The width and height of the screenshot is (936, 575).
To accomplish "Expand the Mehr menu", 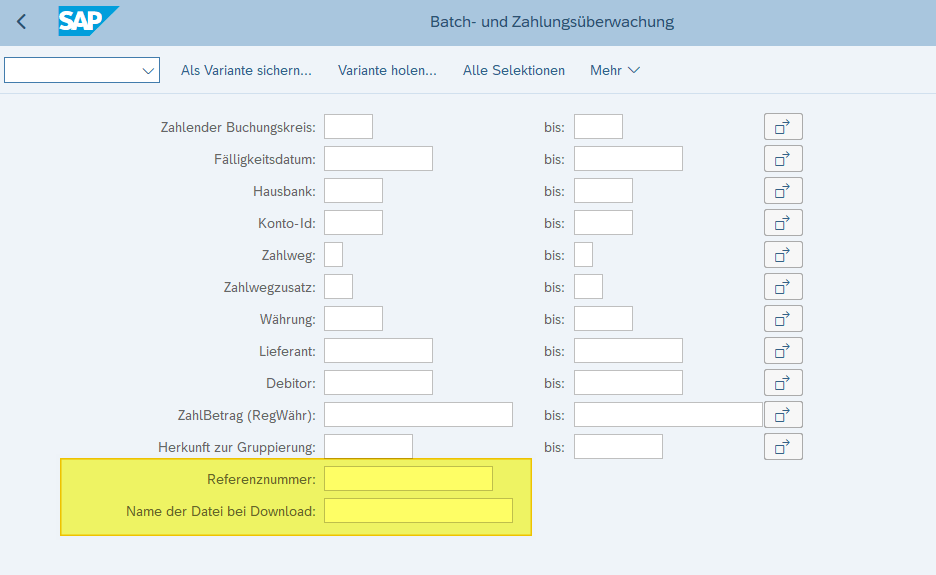I will coord(614,71).
